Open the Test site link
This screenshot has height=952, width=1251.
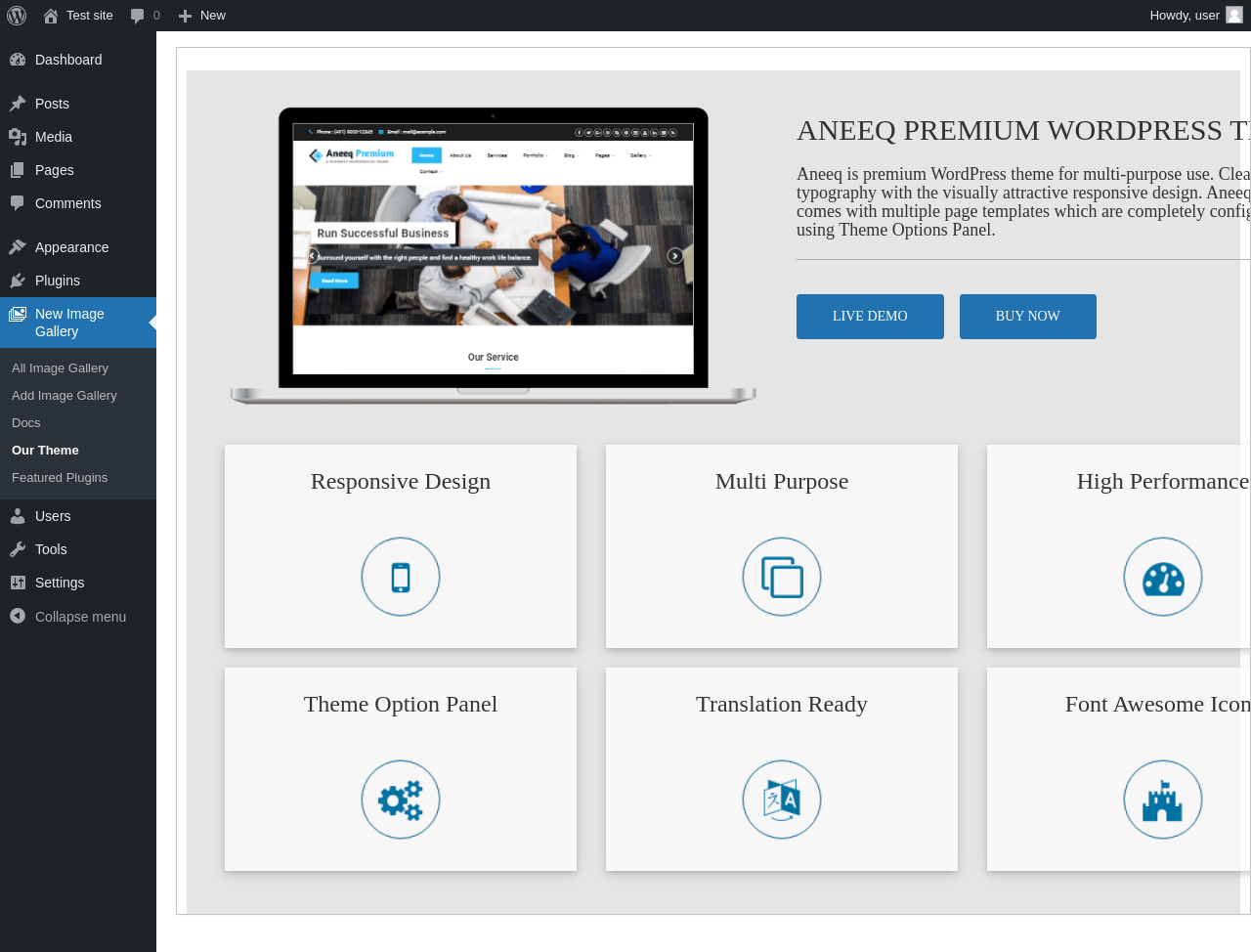[x=78, y=16]
